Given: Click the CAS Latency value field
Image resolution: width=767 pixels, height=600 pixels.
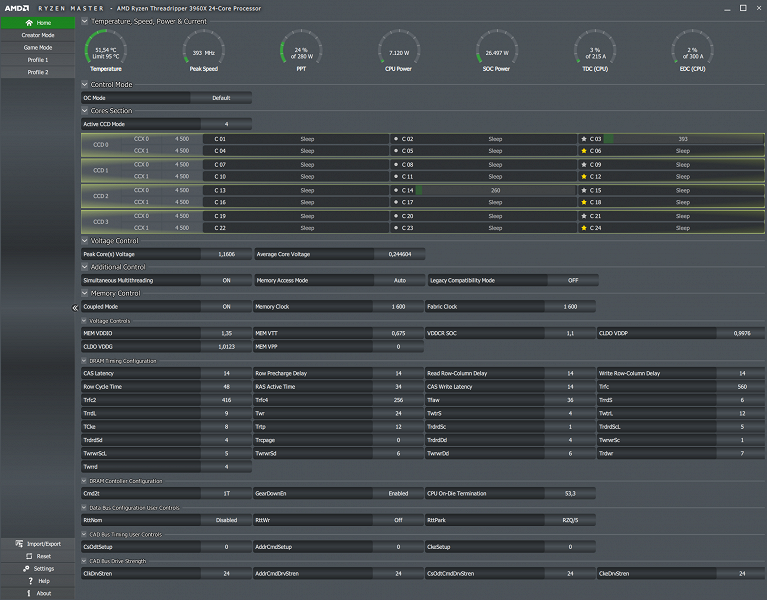Looking at the screenshot, I should pyautogui.click(x=226, y=373).
